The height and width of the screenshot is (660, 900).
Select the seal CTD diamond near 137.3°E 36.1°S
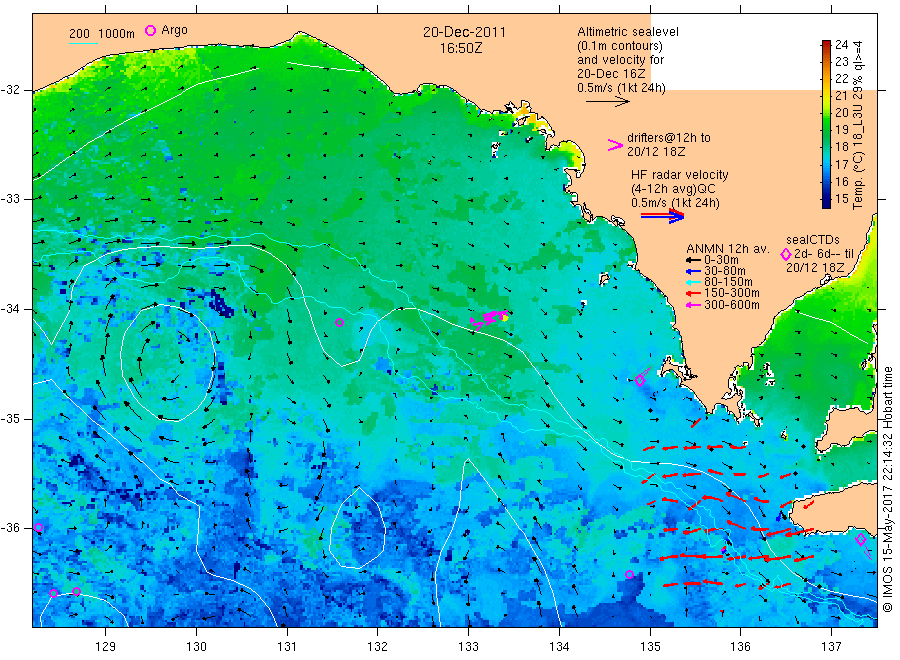click(x=860, y=539)
